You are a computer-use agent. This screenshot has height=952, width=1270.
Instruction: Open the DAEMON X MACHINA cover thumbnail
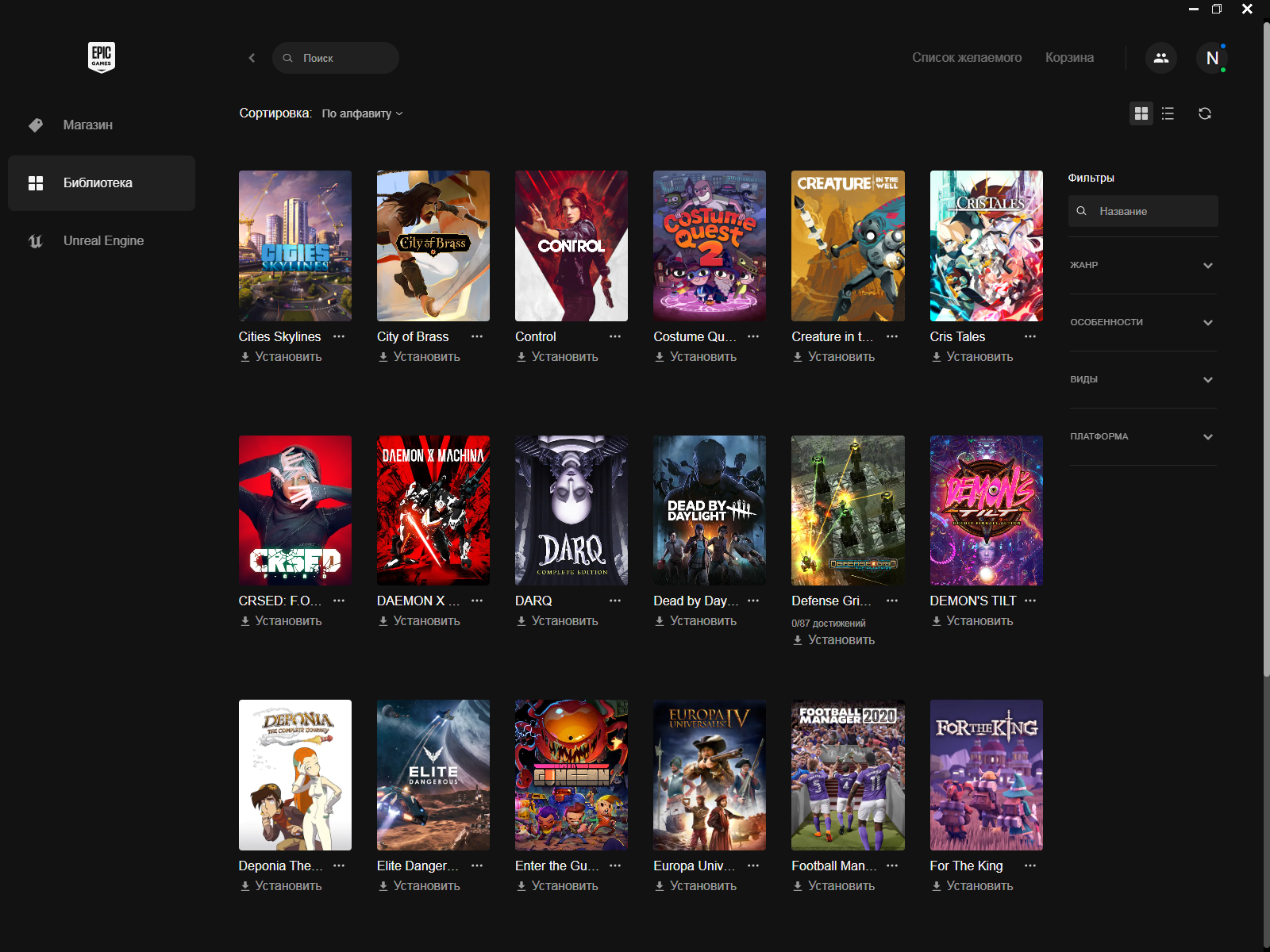433,510
